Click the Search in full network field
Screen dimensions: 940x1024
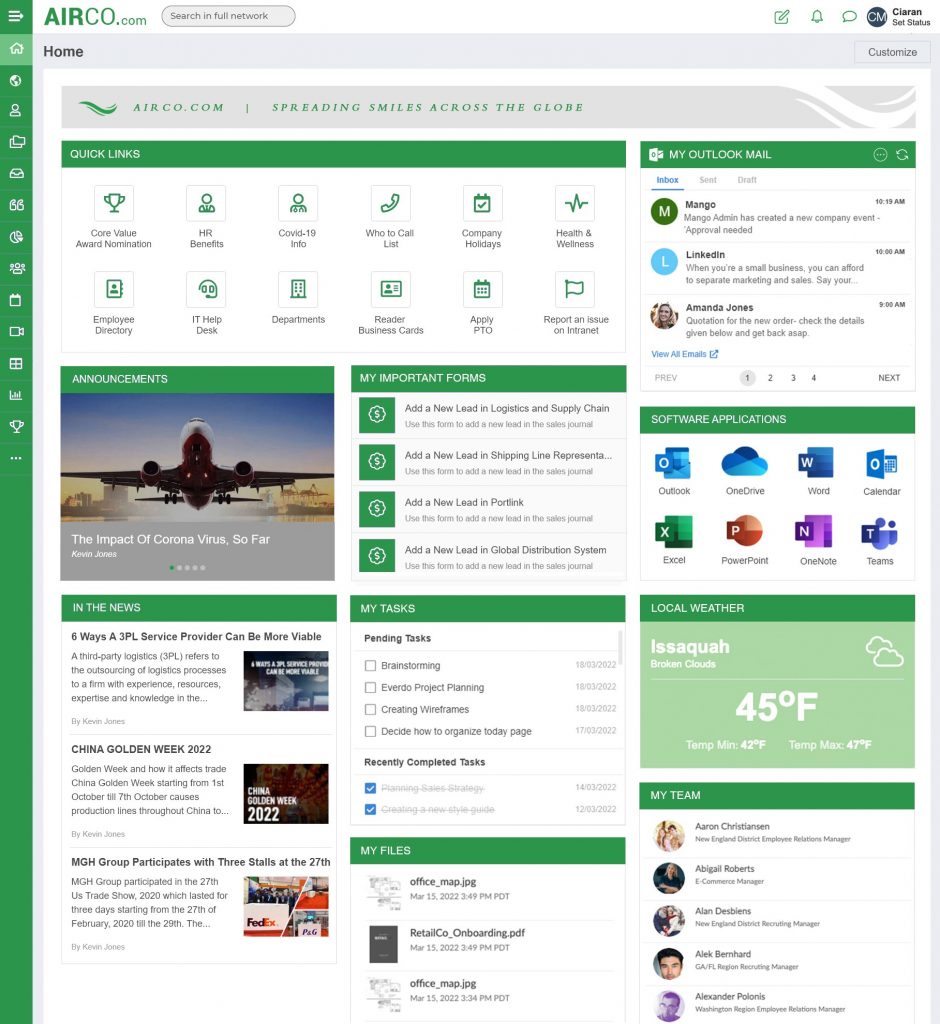pos(228,16)
